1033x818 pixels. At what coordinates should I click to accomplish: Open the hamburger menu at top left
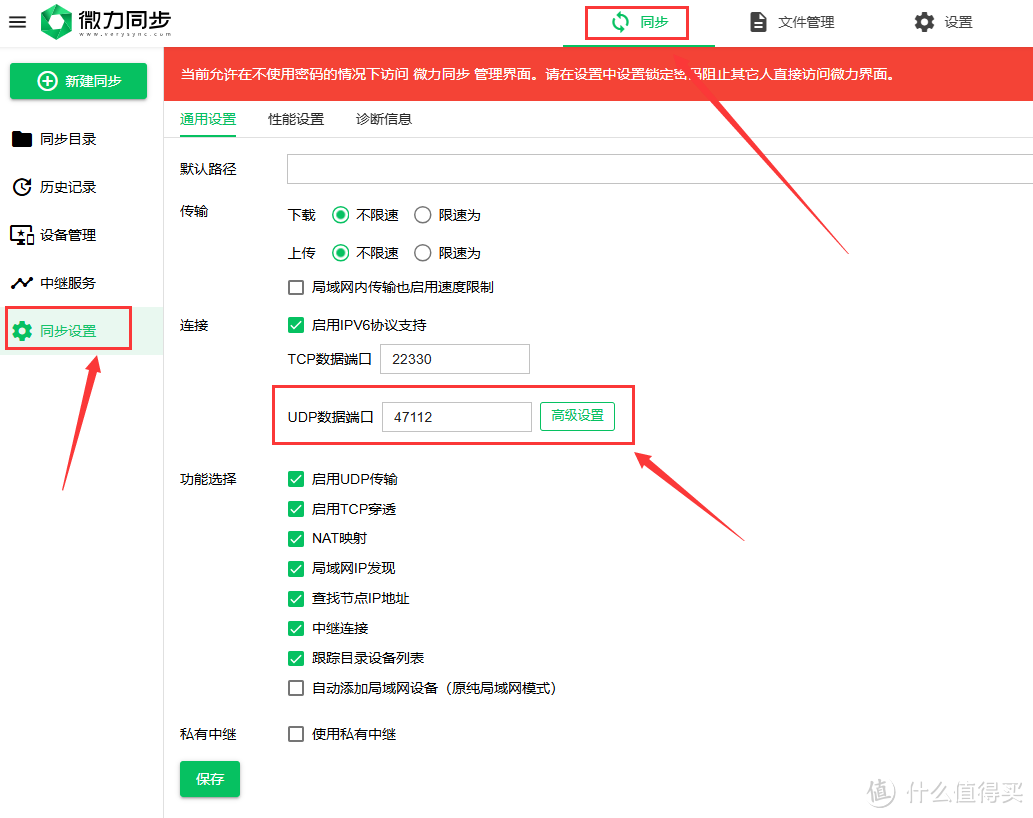click(x=17, y=23)
